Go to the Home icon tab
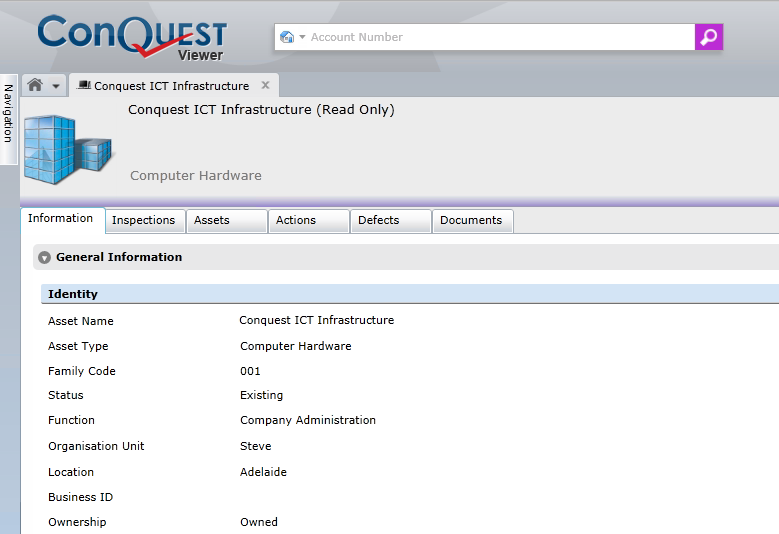779x534 pixels. tap(35, 85)
